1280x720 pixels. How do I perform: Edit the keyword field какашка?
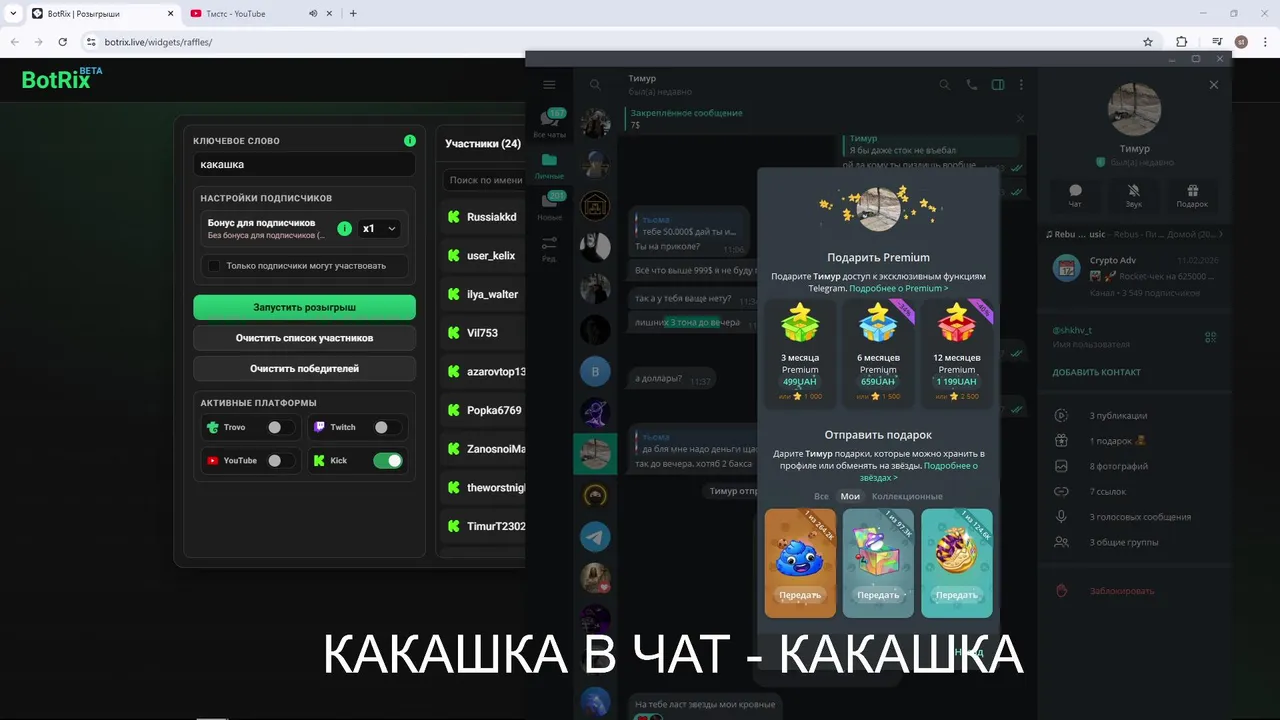pos(304,164)
